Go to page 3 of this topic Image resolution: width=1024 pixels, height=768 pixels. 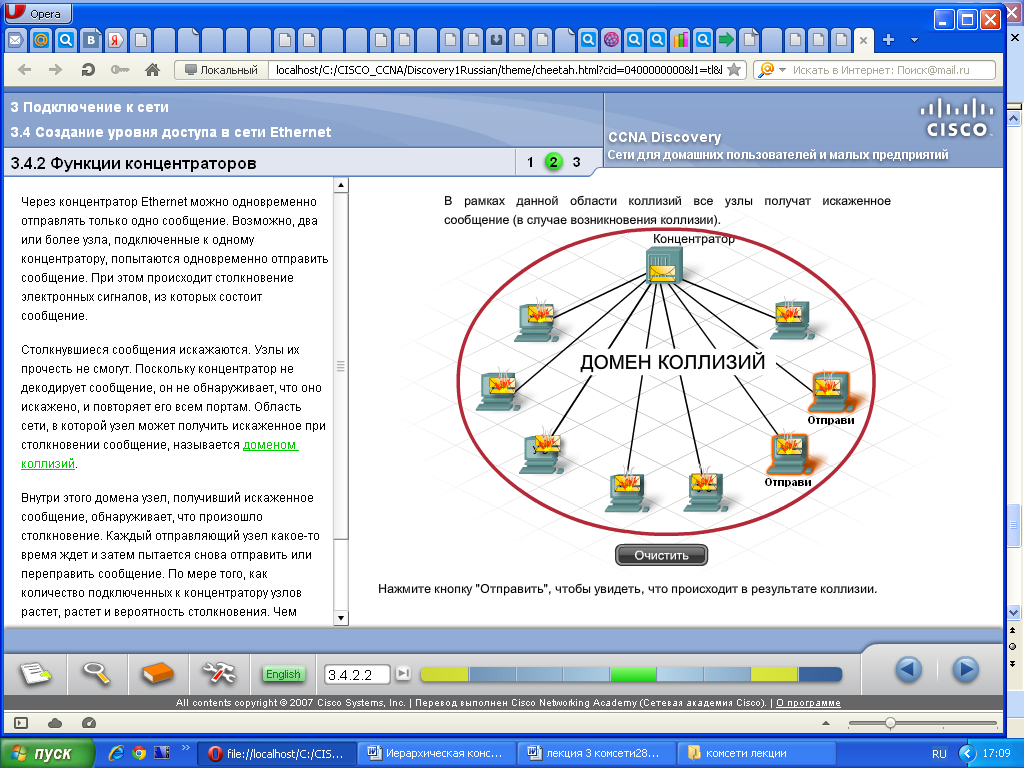point(577,162)
